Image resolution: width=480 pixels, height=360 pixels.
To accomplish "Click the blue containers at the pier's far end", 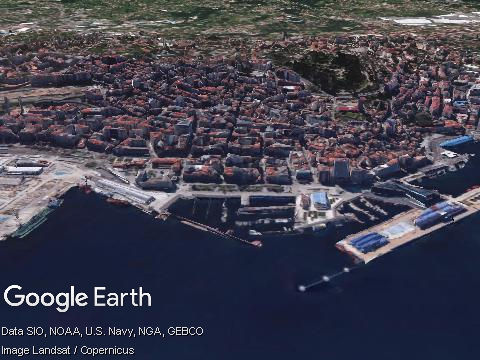I will 440,215.
